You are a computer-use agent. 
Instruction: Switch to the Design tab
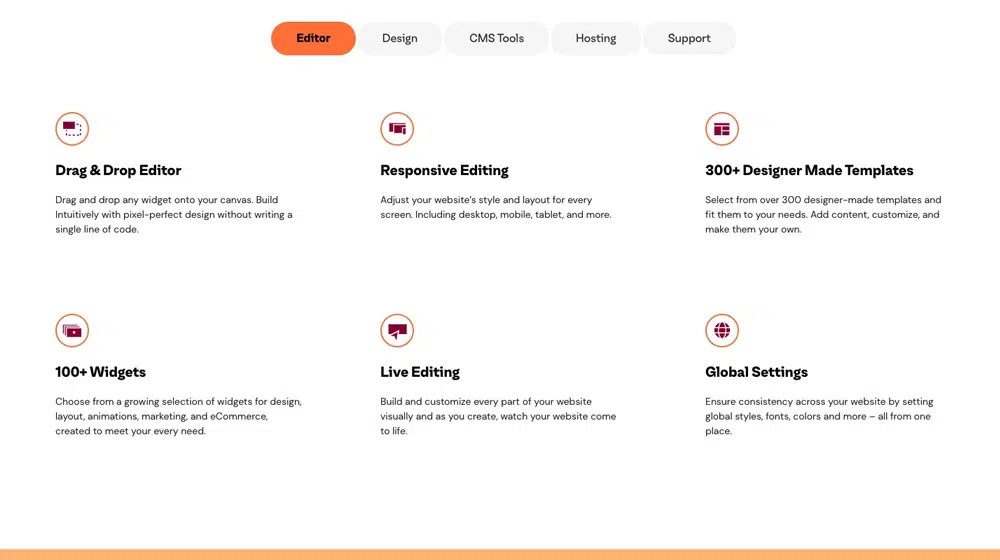400,38
